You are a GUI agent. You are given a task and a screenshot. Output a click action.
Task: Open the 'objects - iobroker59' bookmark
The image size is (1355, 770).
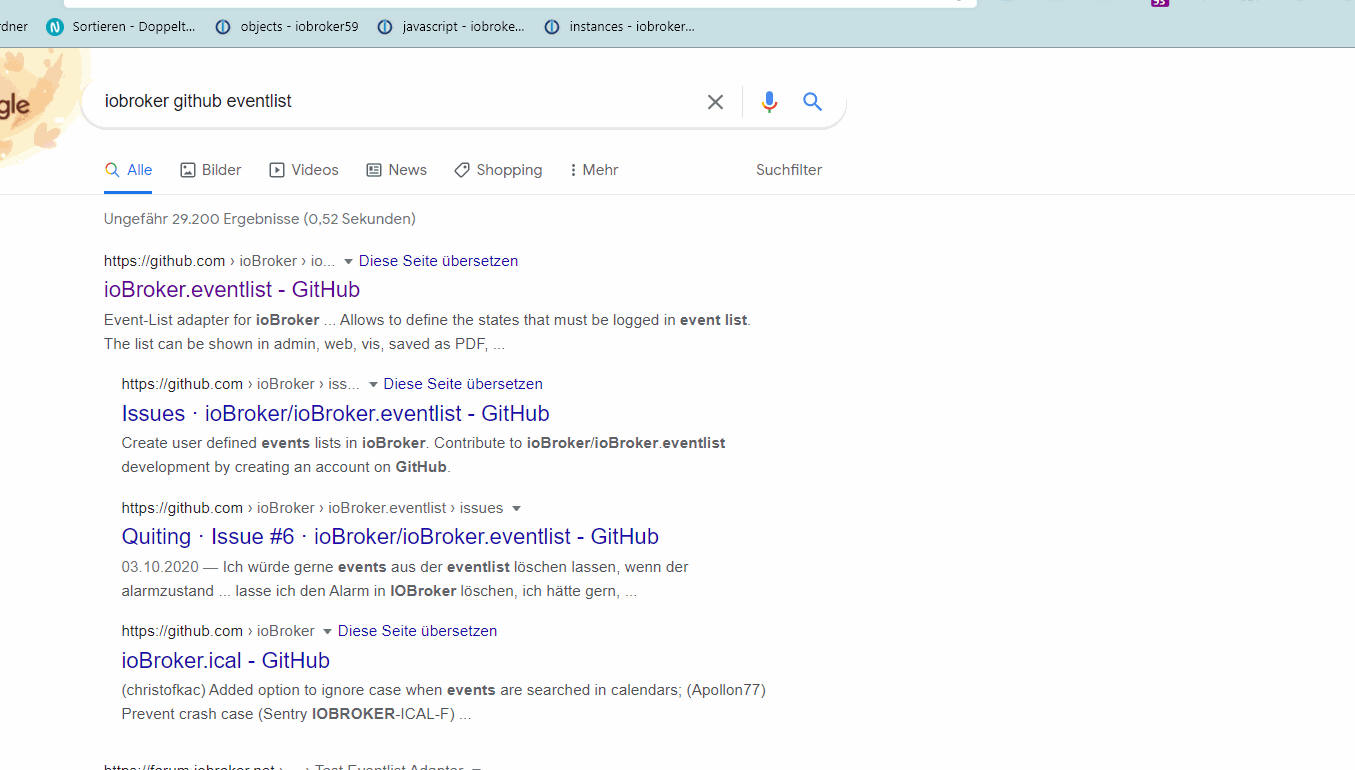(287, 27)
